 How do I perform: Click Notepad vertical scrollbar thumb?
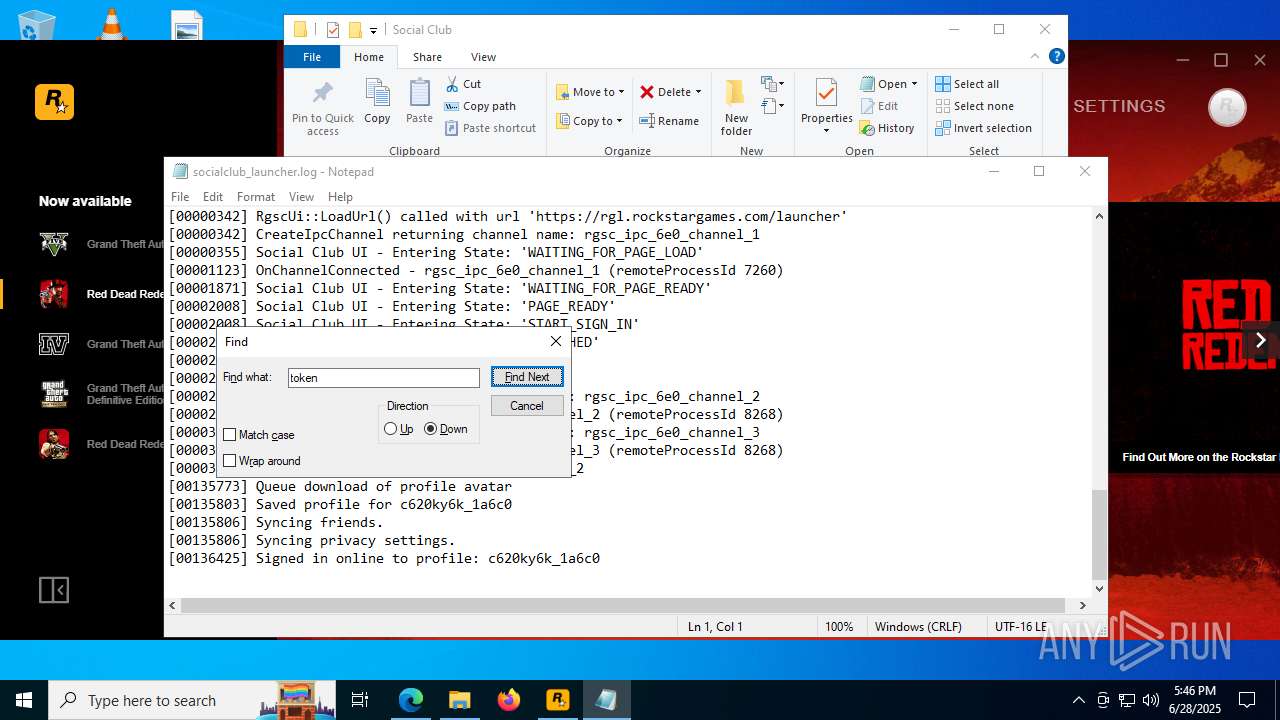tap(1099, 535)
